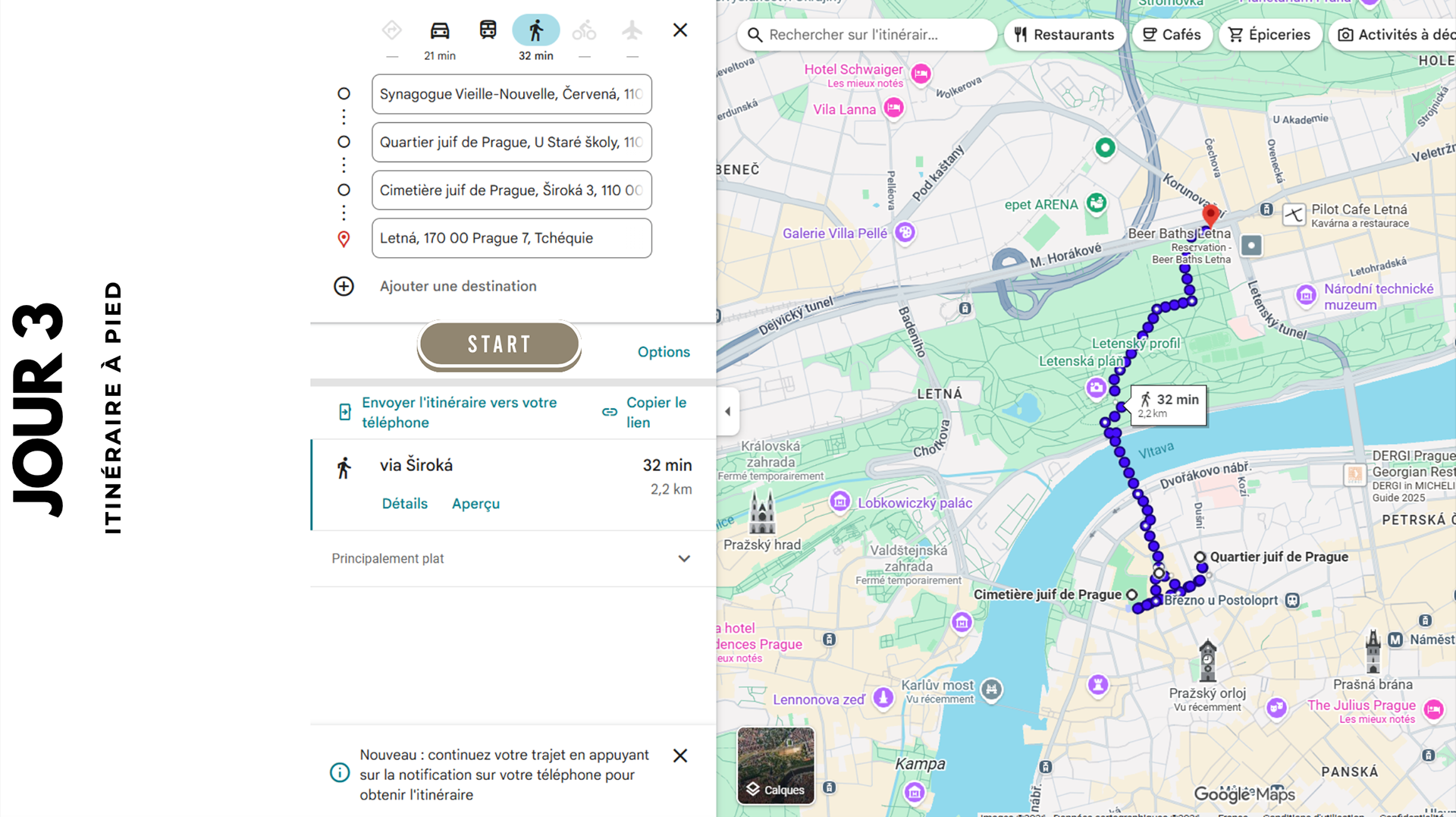The height and width of the screenshot is (817, 1456).
Task: Edit Synagogue Vieille-Nouvelle starting point field
Action: coord(512,94)
